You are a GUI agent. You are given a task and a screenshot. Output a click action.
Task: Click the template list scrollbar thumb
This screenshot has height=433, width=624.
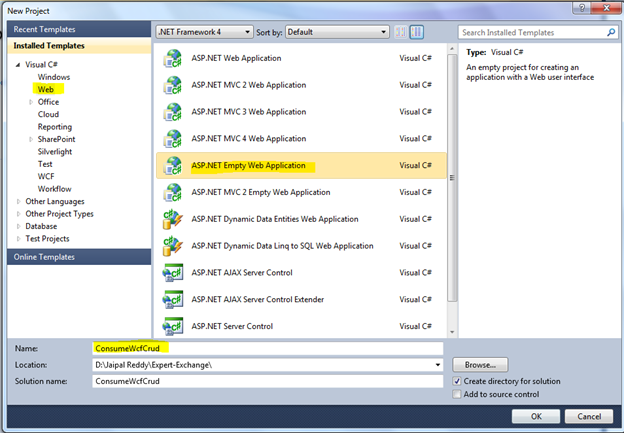pos(452,177)
